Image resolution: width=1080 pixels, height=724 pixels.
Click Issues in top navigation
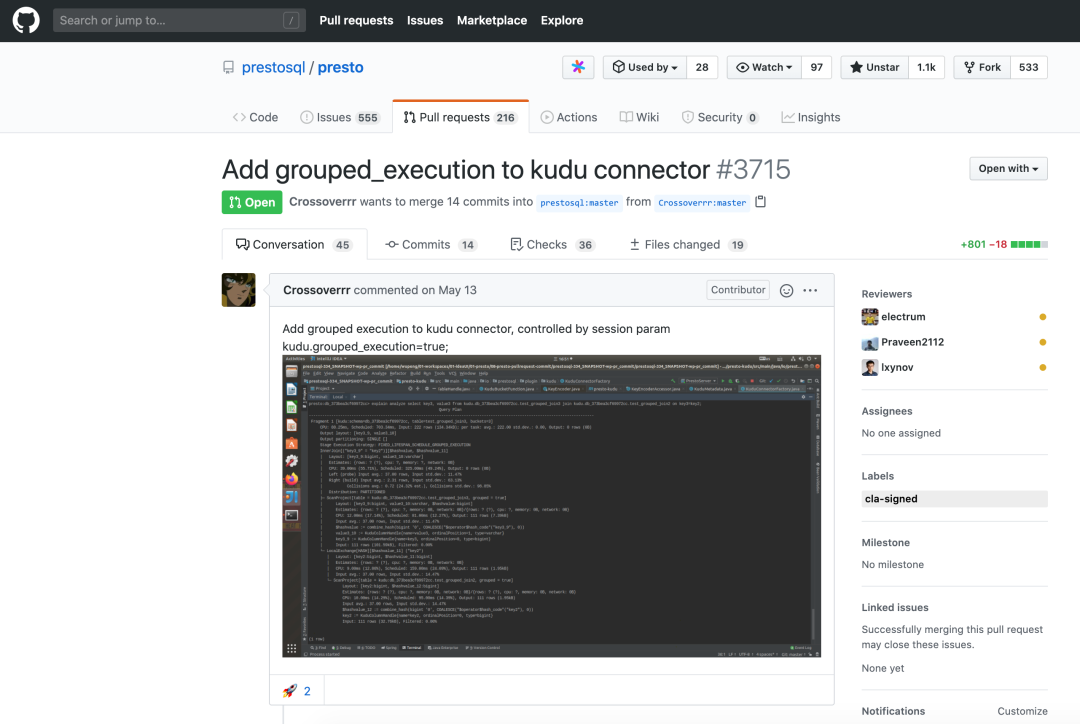click(x=425, y=21)
